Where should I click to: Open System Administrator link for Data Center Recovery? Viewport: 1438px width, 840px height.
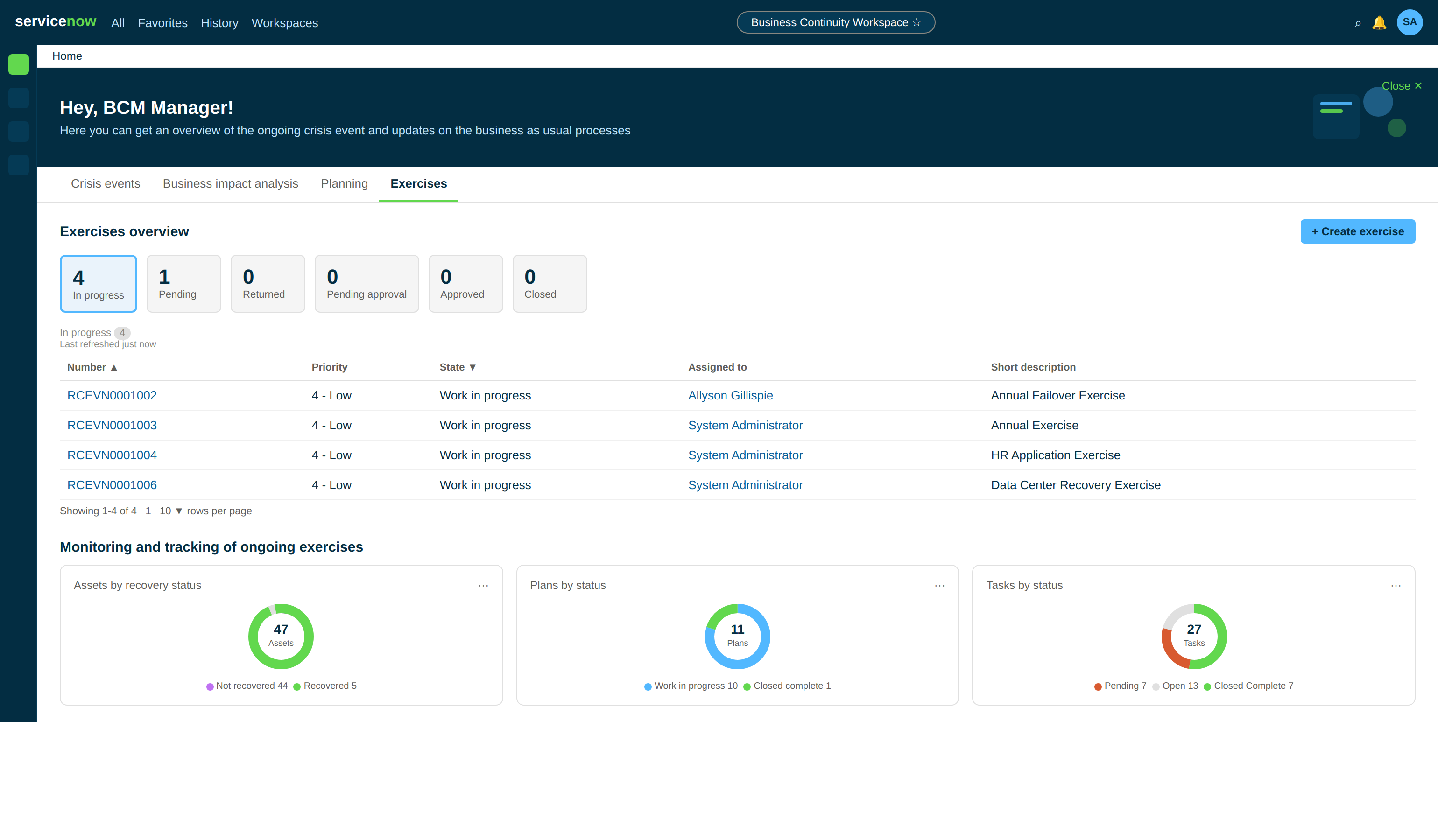point(745,485)
